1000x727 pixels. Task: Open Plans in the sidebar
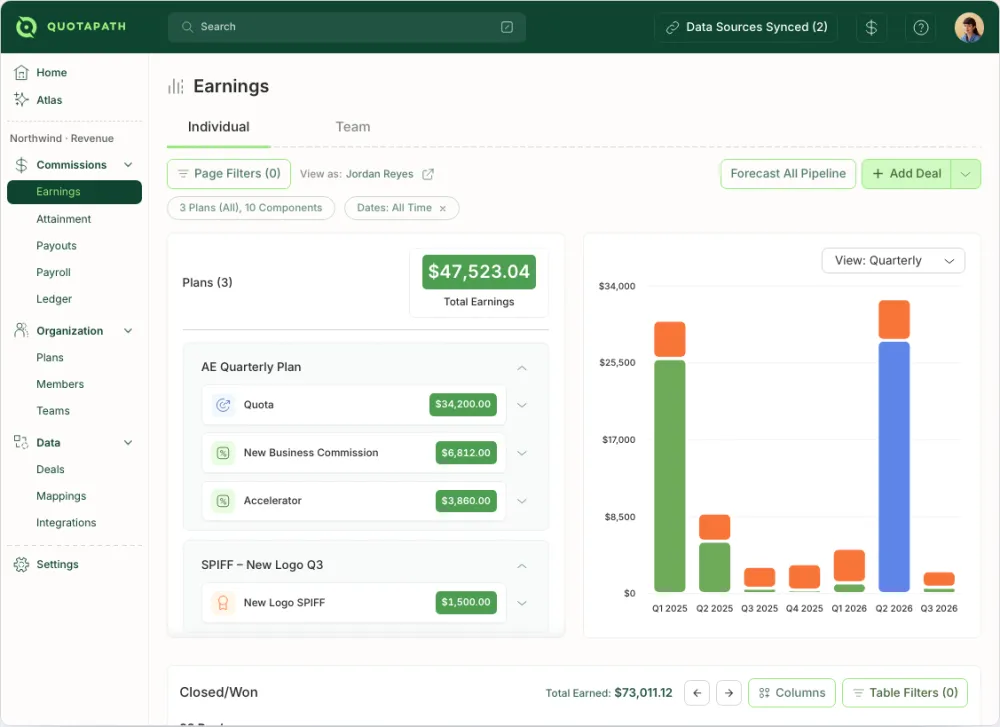click(x=50, y=358)
